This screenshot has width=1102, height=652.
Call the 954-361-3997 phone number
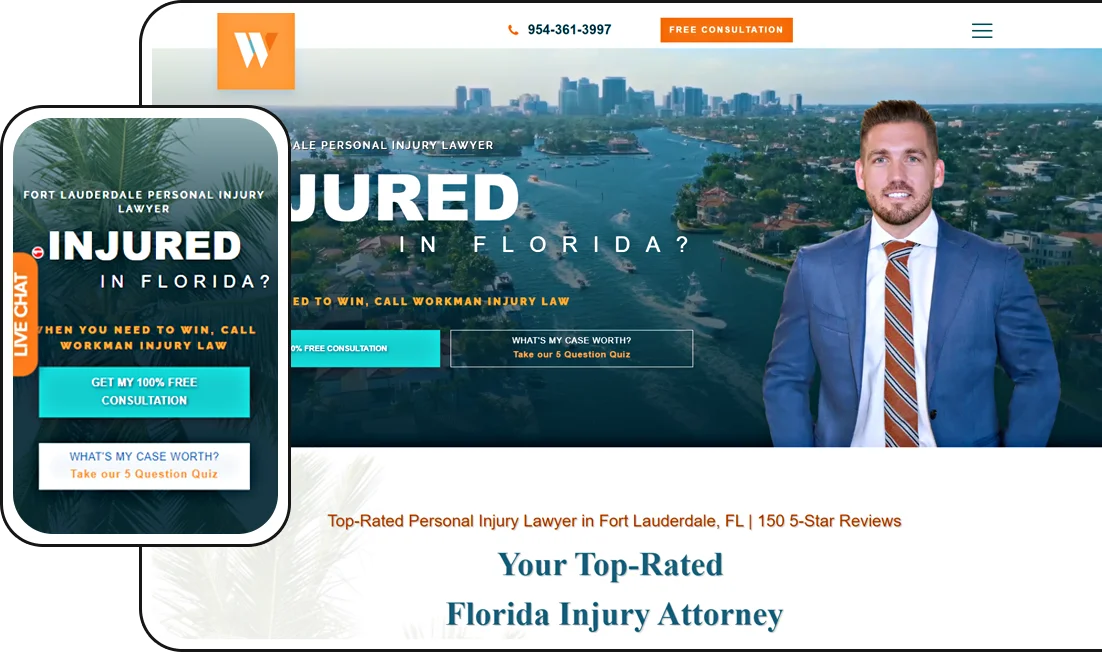point(569,30)
